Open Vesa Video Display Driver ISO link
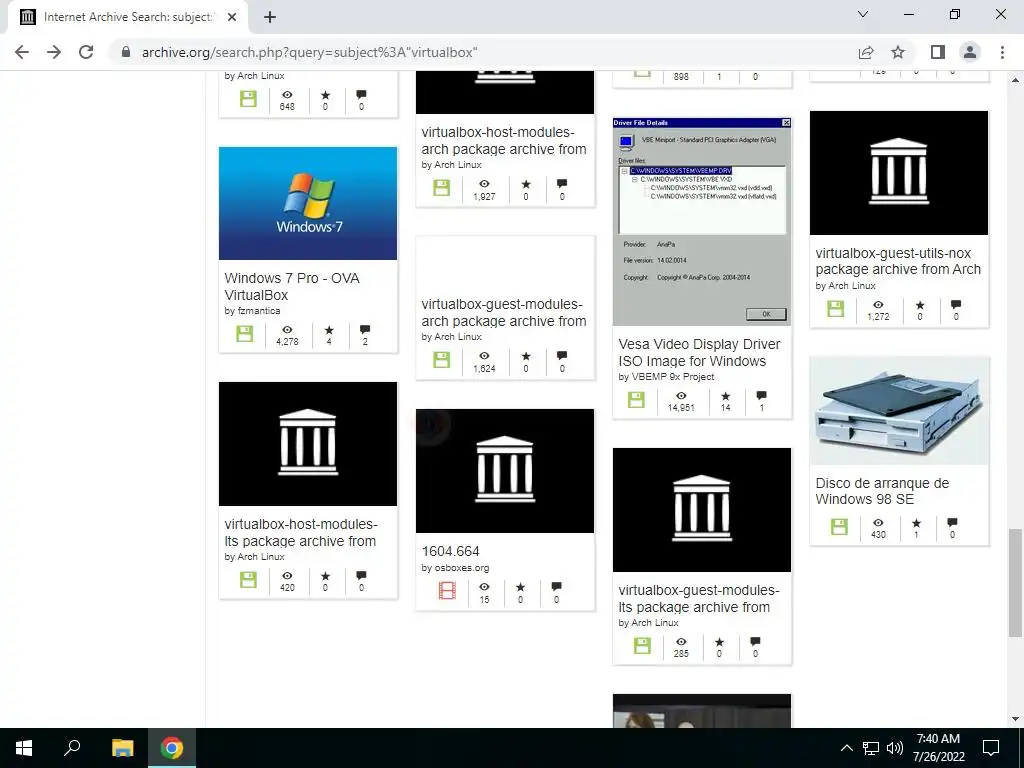 [x=699, y=353]
